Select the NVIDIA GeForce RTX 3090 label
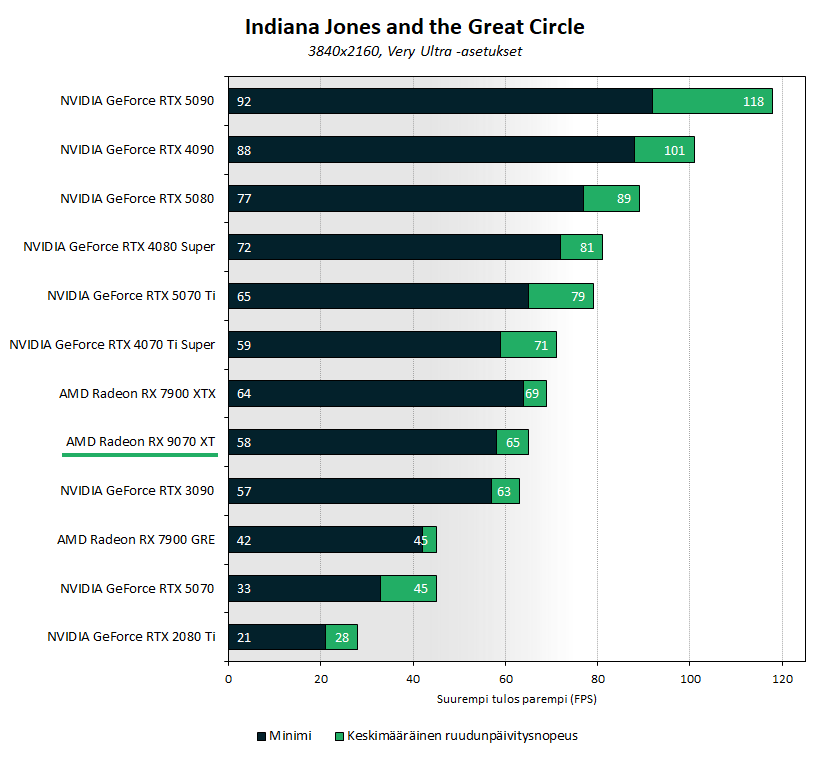 coord(137,491)
